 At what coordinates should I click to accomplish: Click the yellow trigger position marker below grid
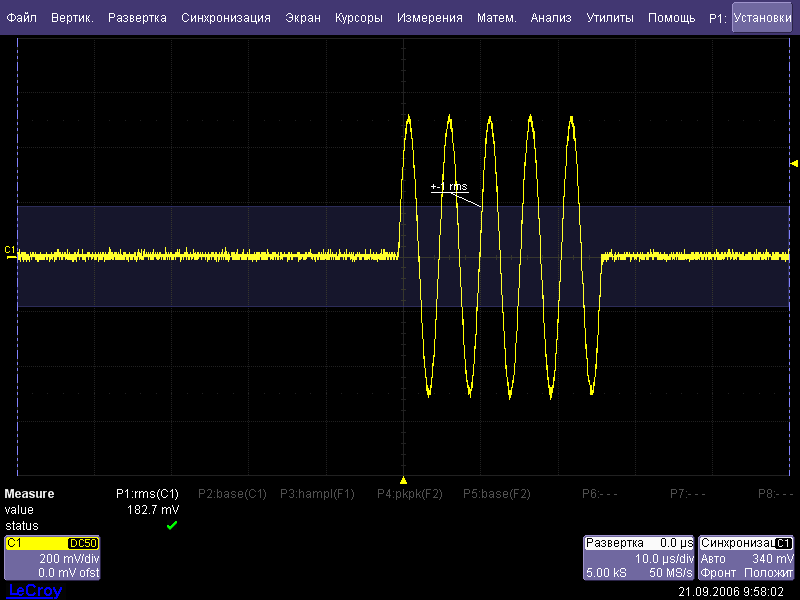point(403,480)
